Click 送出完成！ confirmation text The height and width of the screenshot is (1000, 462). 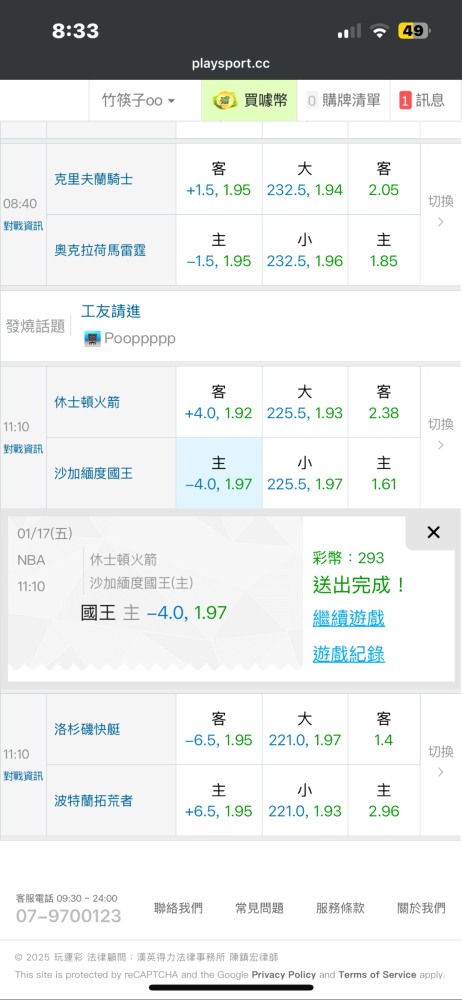click(359, 585)
